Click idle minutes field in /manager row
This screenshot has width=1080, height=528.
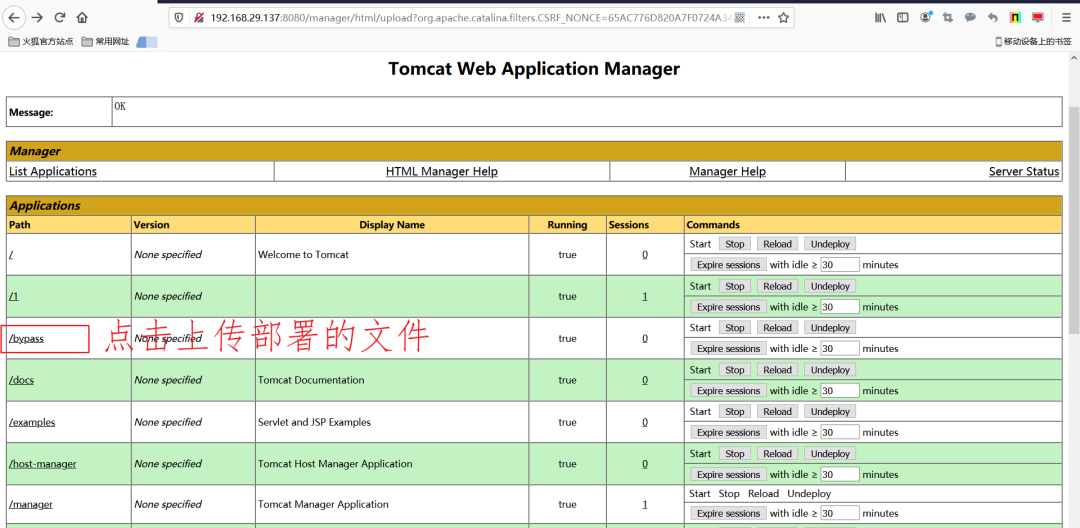[x=840, y=514]
